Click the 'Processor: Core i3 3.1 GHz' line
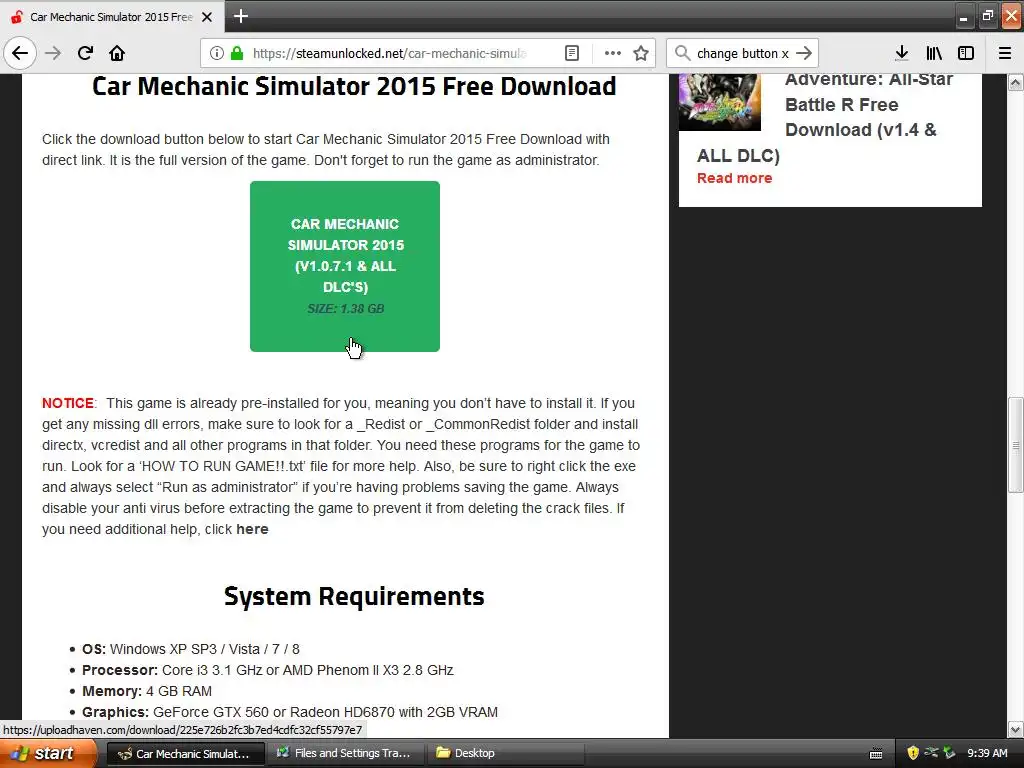 pyautogui.click(x=268, y=670)
